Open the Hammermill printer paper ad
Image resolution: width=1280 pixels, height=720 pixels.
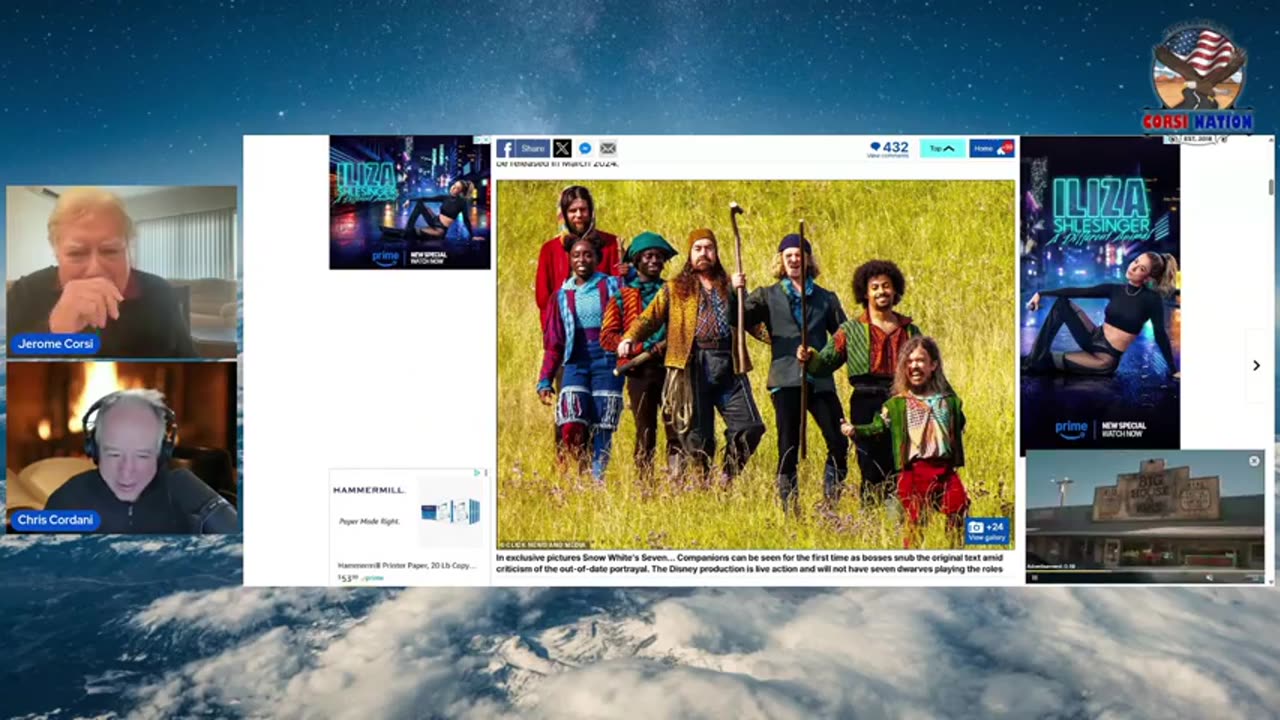[409, 526]
